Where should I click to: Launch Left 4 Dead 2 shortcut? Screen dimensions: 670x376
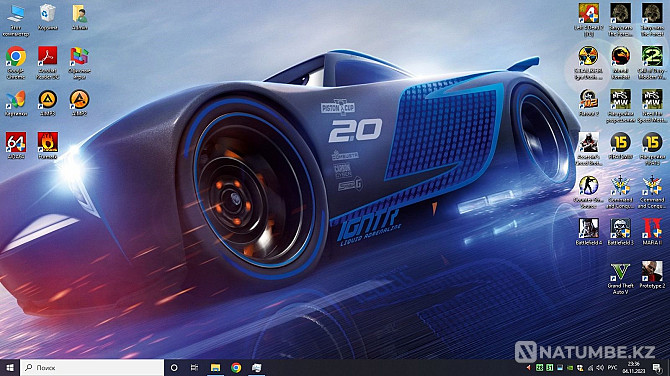click(588, 20)
